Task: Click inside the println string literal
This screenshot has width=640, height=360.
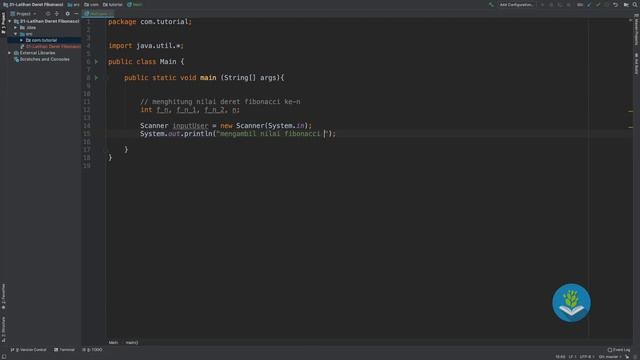Action: tap(272, 134)
